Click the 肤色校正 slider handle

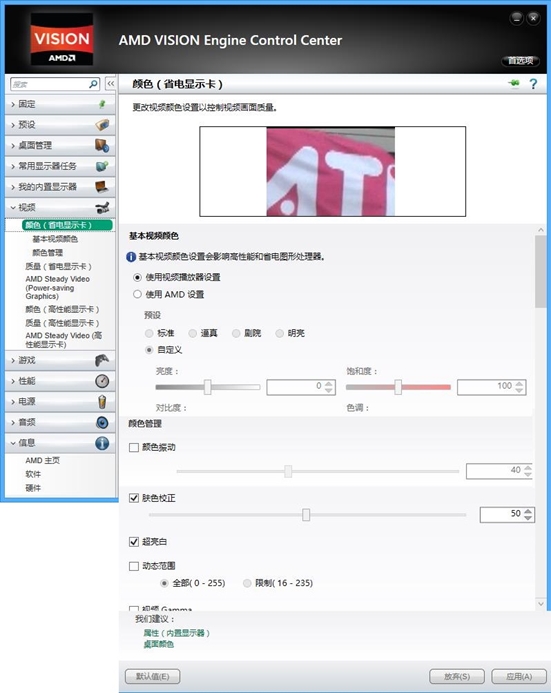point(306,514)
